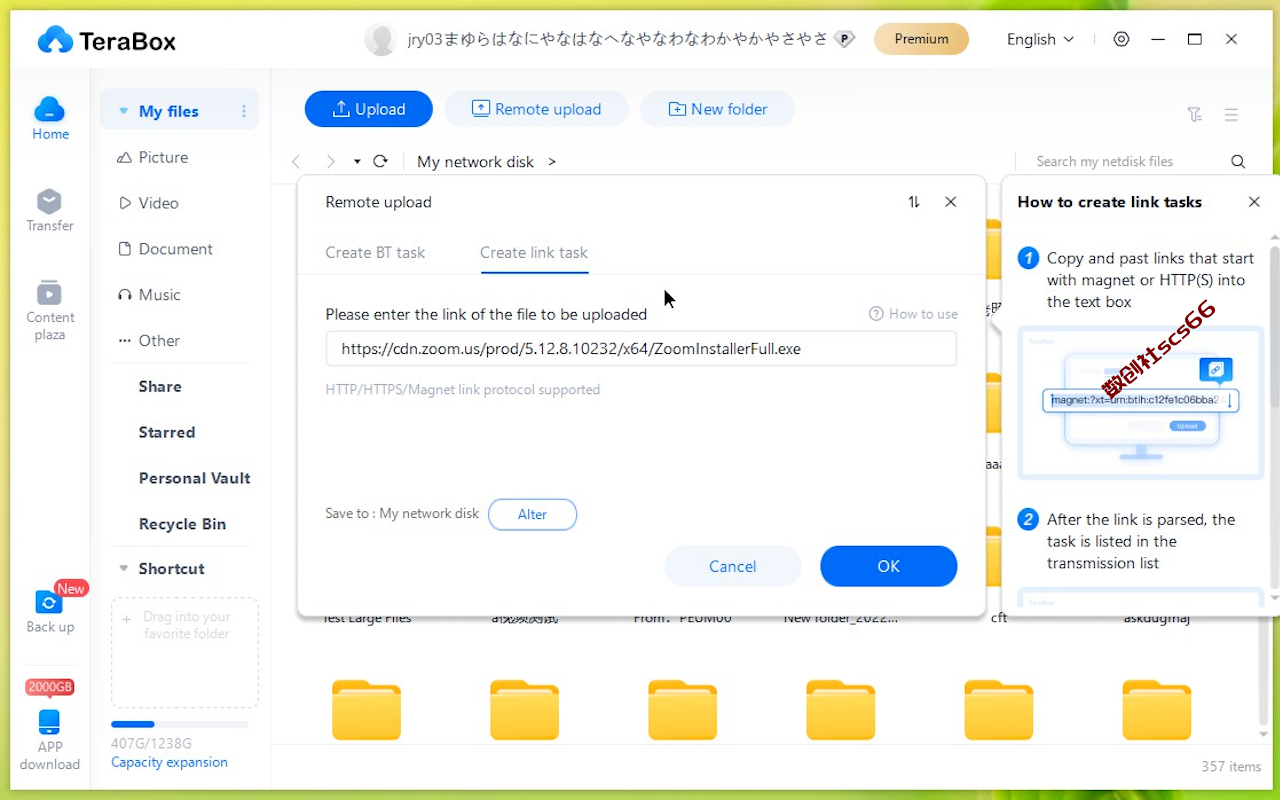The height and width of the screenshot is (800, 1280).
Task: Select the Create link task tab
Action: (534, 253)
